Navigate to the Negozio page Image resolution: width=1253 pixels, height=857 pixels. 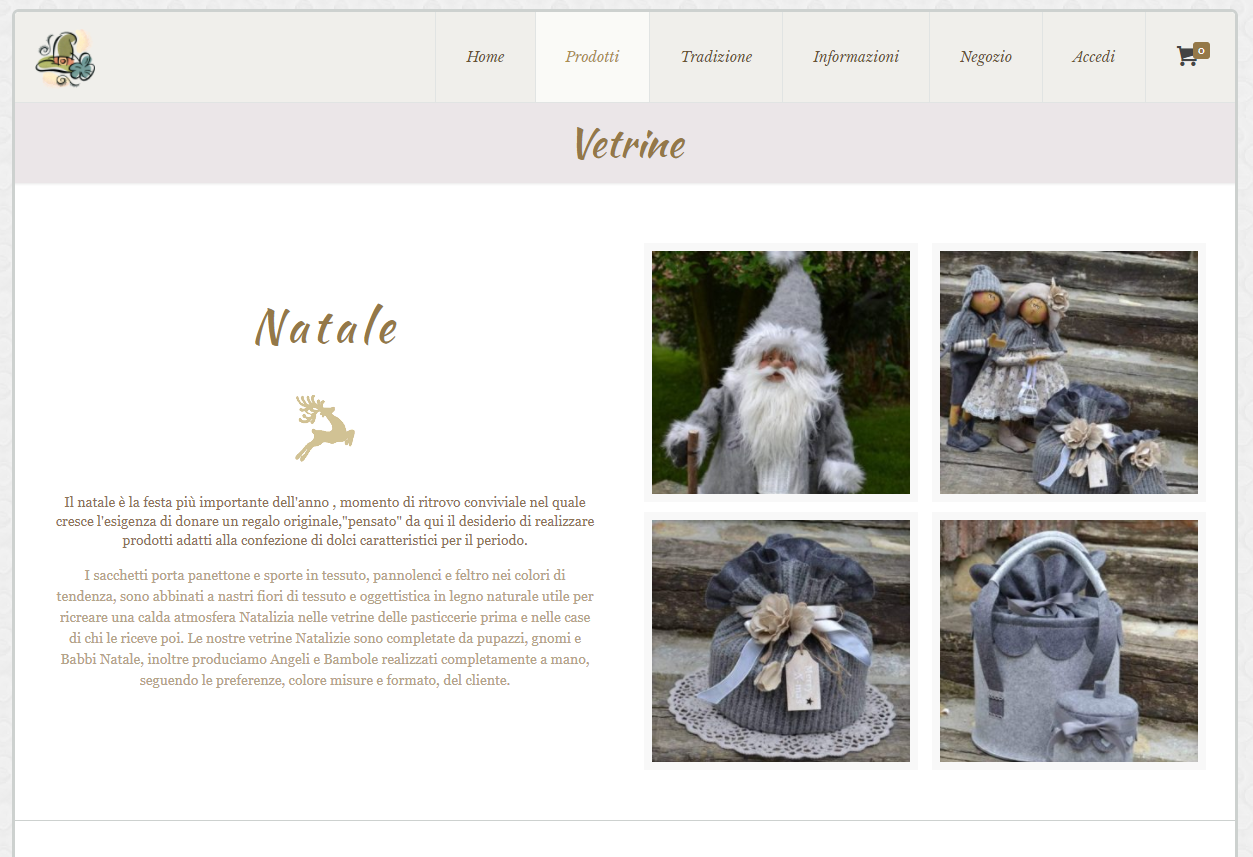pos(986,57)
